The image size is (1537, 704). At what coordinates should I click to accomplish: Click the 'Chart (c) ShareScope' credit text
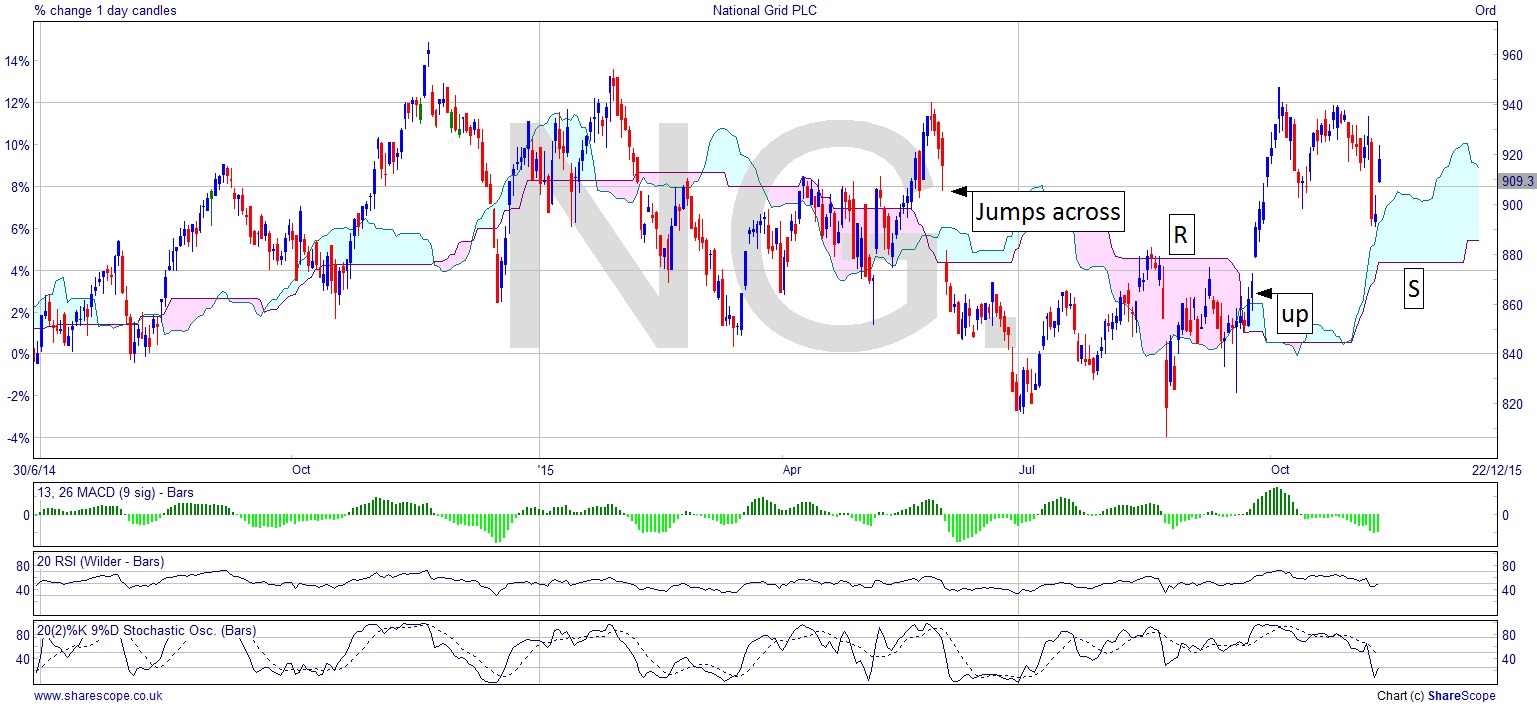[x=1435, y=696]
